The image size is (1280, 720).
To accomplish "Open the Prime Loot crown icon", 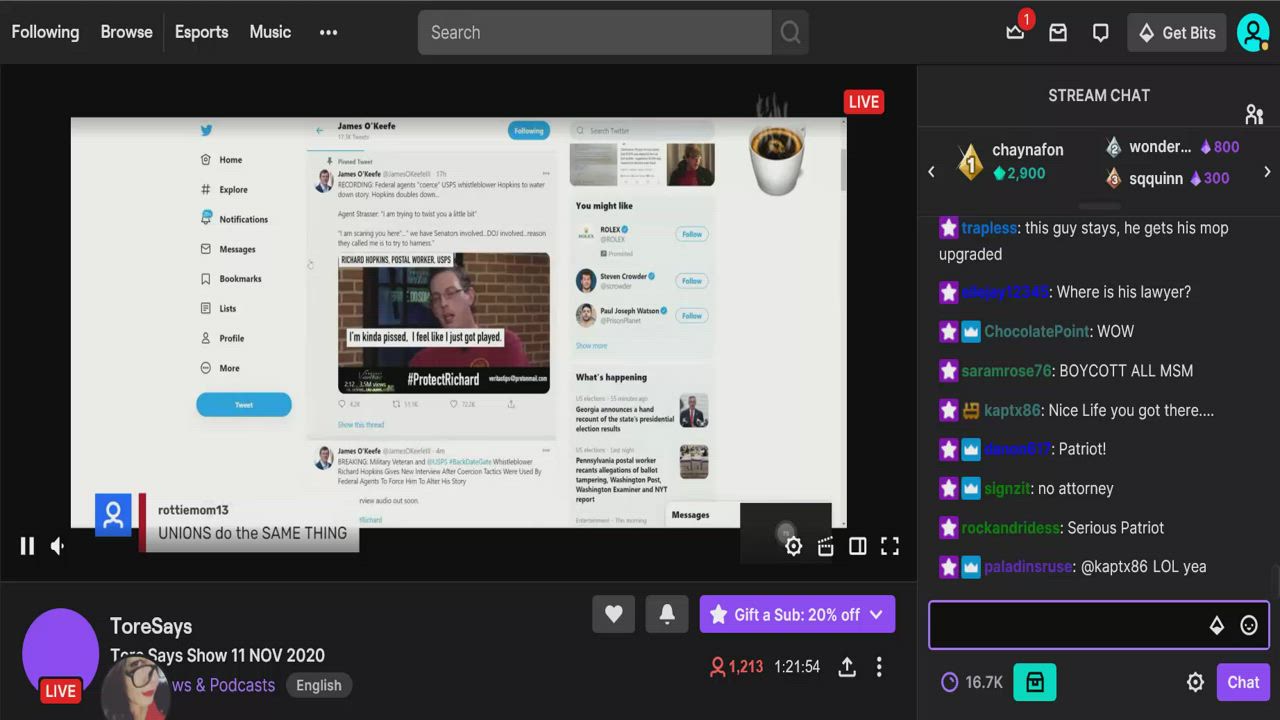I will (x=1015, y=32).
